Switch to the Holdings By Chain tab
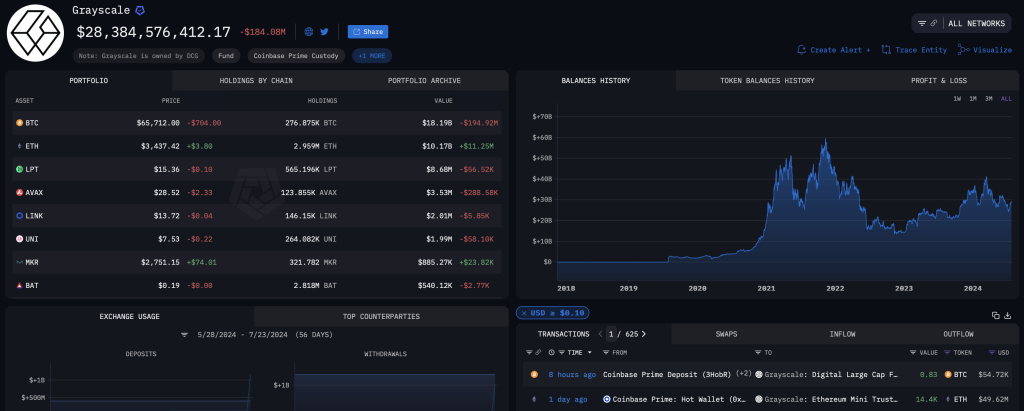The height and width of the screenshot is (411, 1024). [x=256, y=80]
